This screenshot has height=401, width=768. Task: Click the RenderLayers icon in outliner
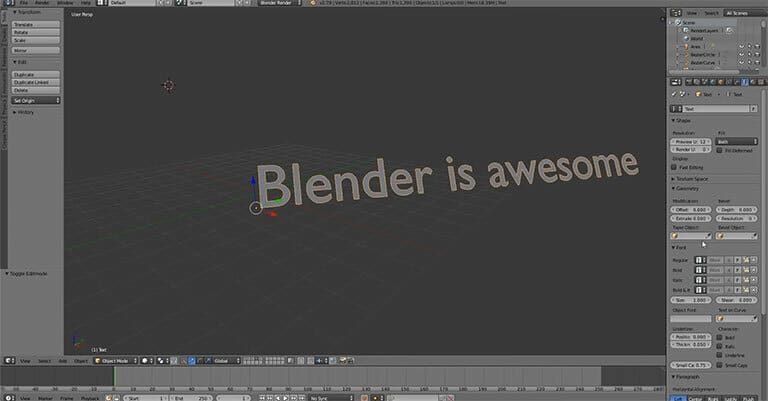[686, 30]
